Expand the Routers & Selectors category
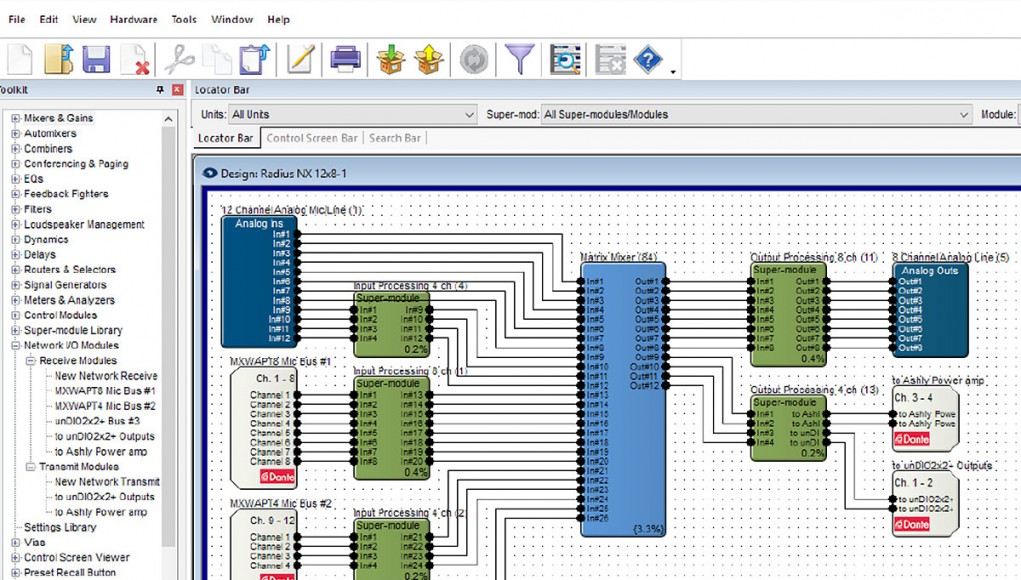The height and width of the screenshot is (580, 1021). click(16, 270)
